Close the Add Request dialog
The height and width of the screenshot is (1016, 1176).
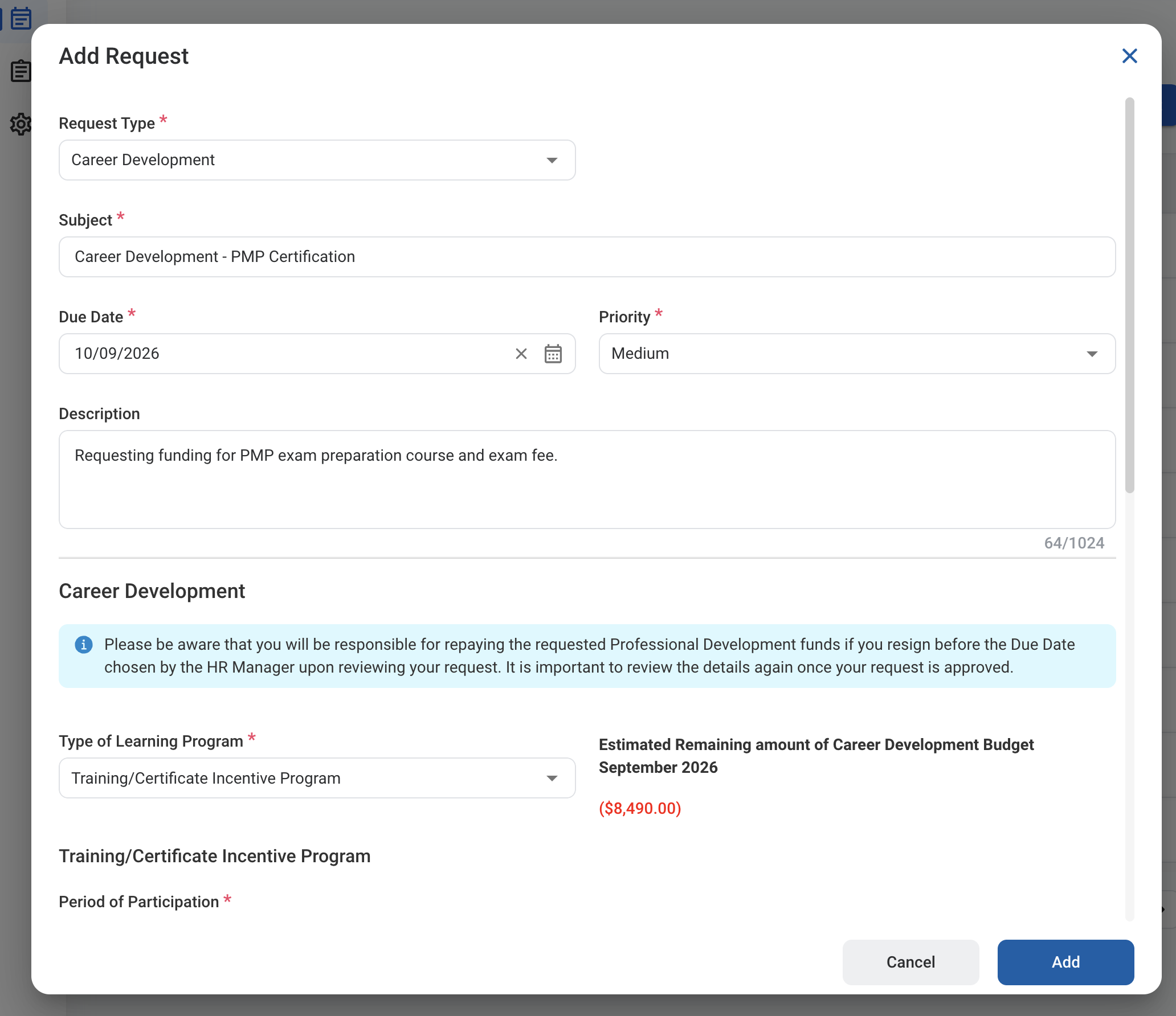(x=1129, y=56)
